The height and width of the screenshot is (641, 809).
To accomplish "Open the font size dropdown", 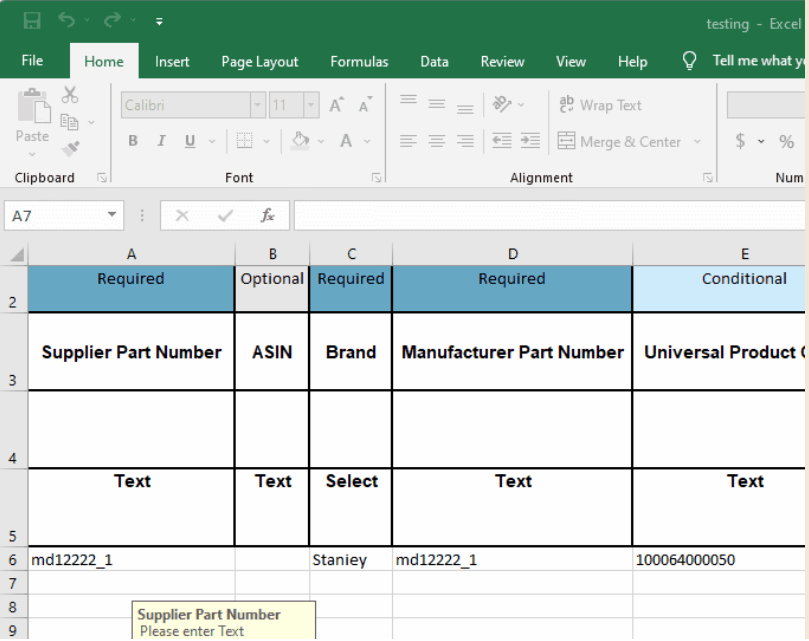I will pyautogui.click(x=311, y=105).
